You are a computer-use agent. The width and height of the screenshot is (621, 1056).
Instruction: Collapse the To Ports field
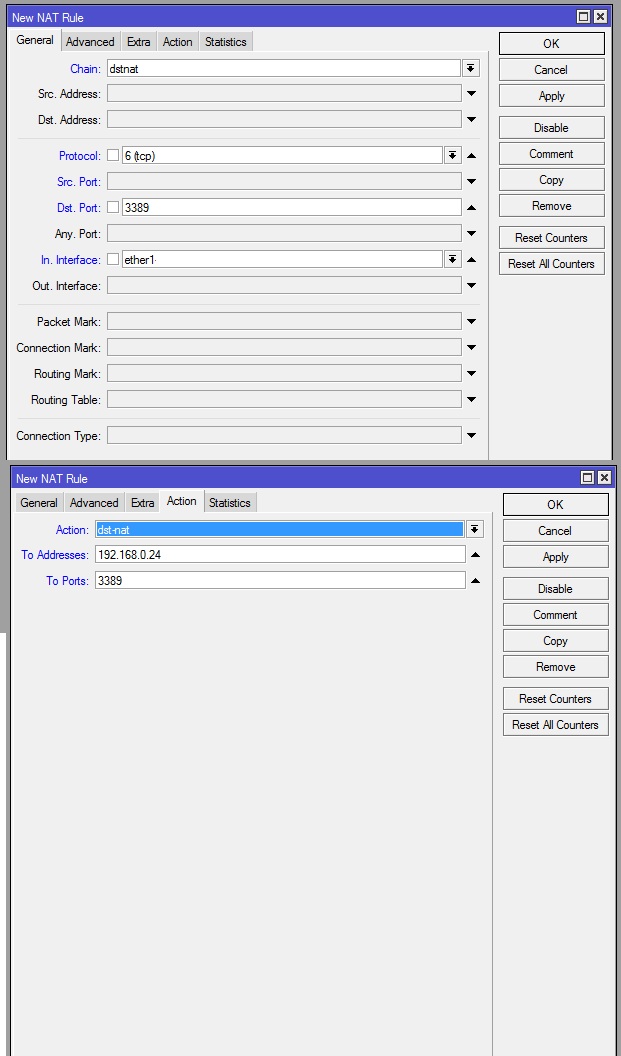tap(476, 581)
